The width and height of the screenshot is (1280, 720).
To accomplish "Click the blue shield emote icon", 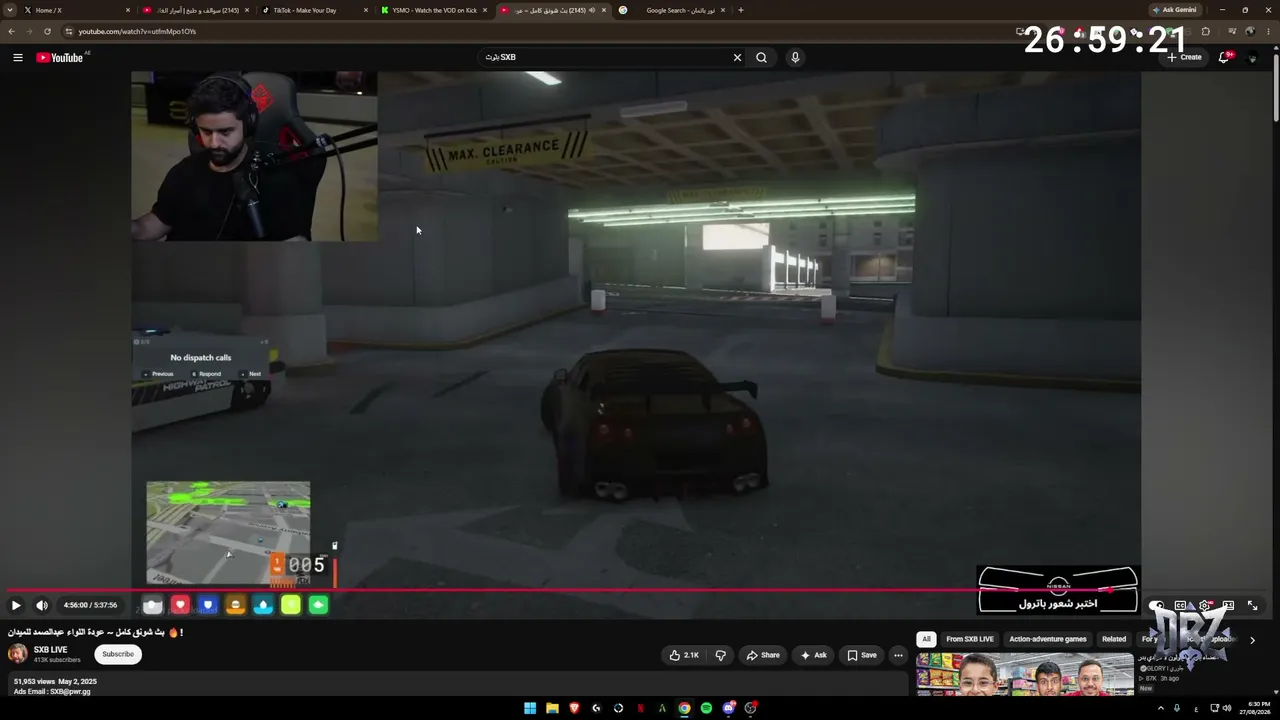I will [208, 605].
